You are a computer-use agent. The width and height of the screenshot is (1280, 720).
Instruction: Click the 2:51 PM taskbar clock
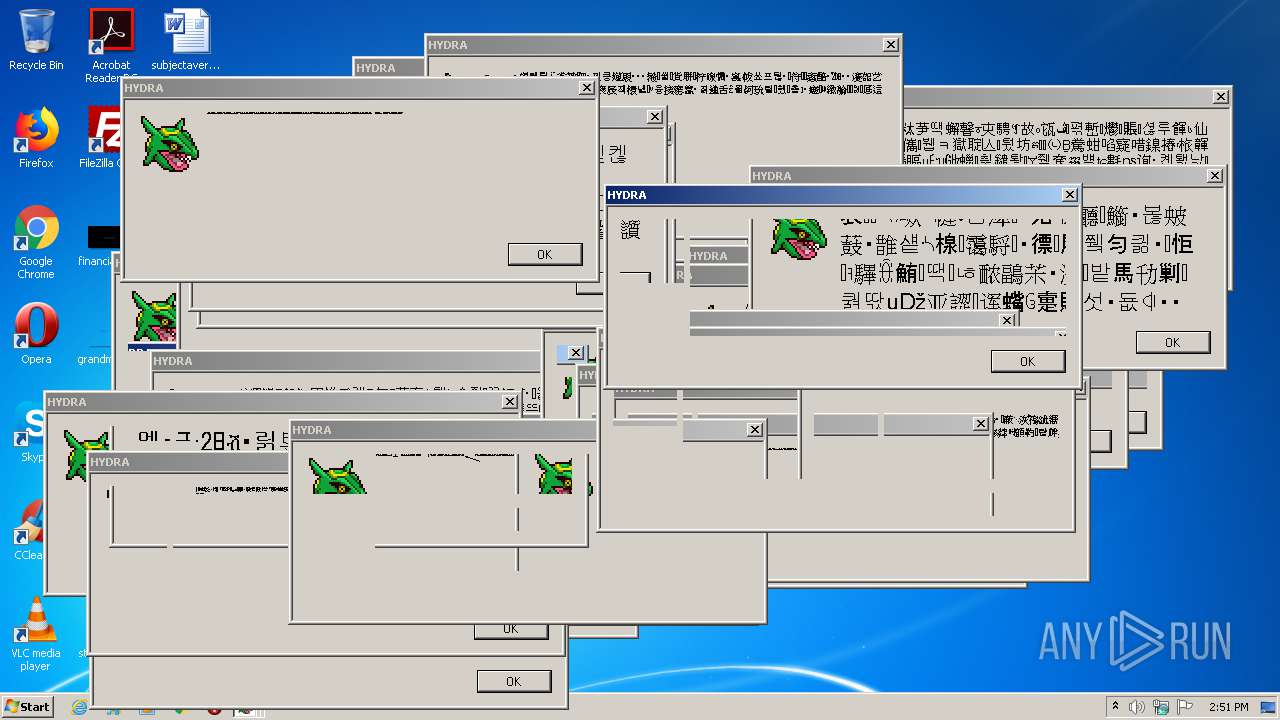(1228, 707)
